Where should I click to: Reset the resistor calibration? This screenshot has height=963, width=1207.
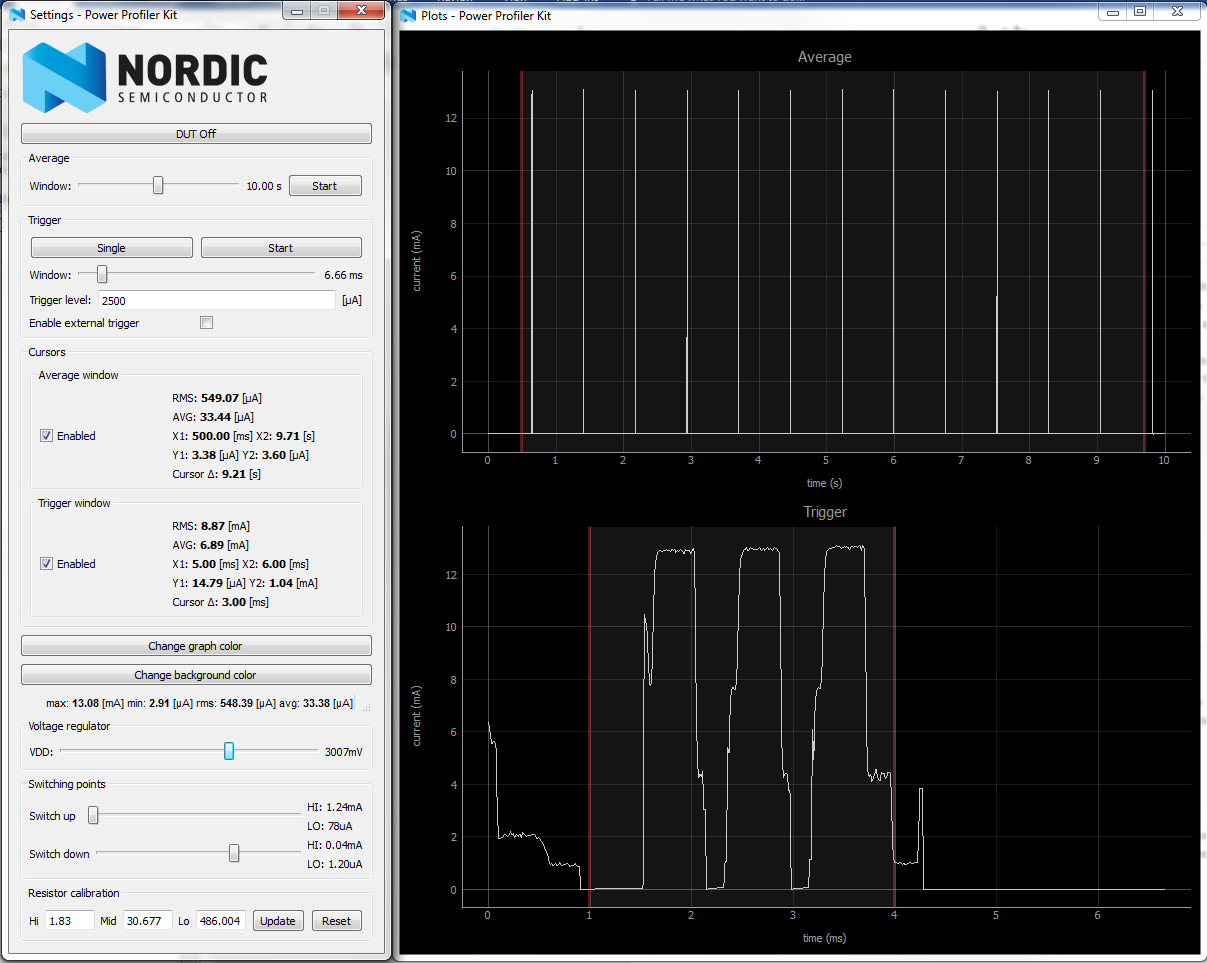tap(337, 921)
